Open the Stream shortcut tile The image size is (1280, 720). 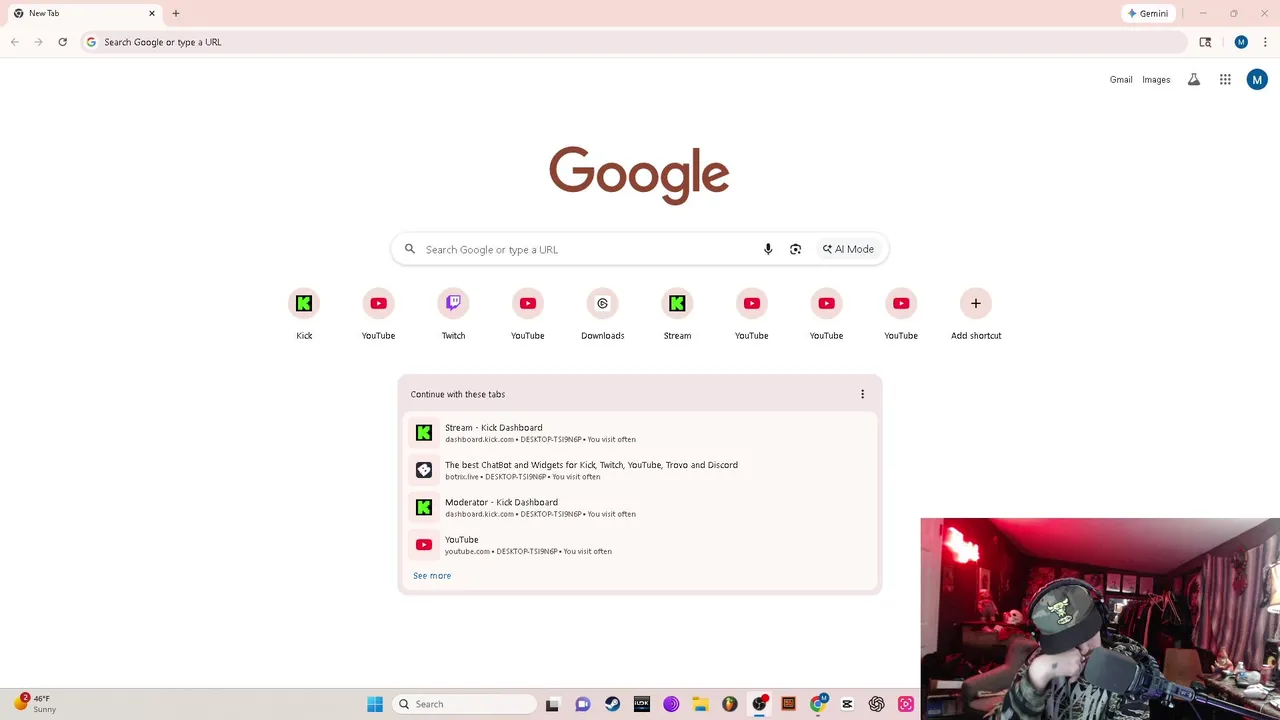[x=677, y=315]
